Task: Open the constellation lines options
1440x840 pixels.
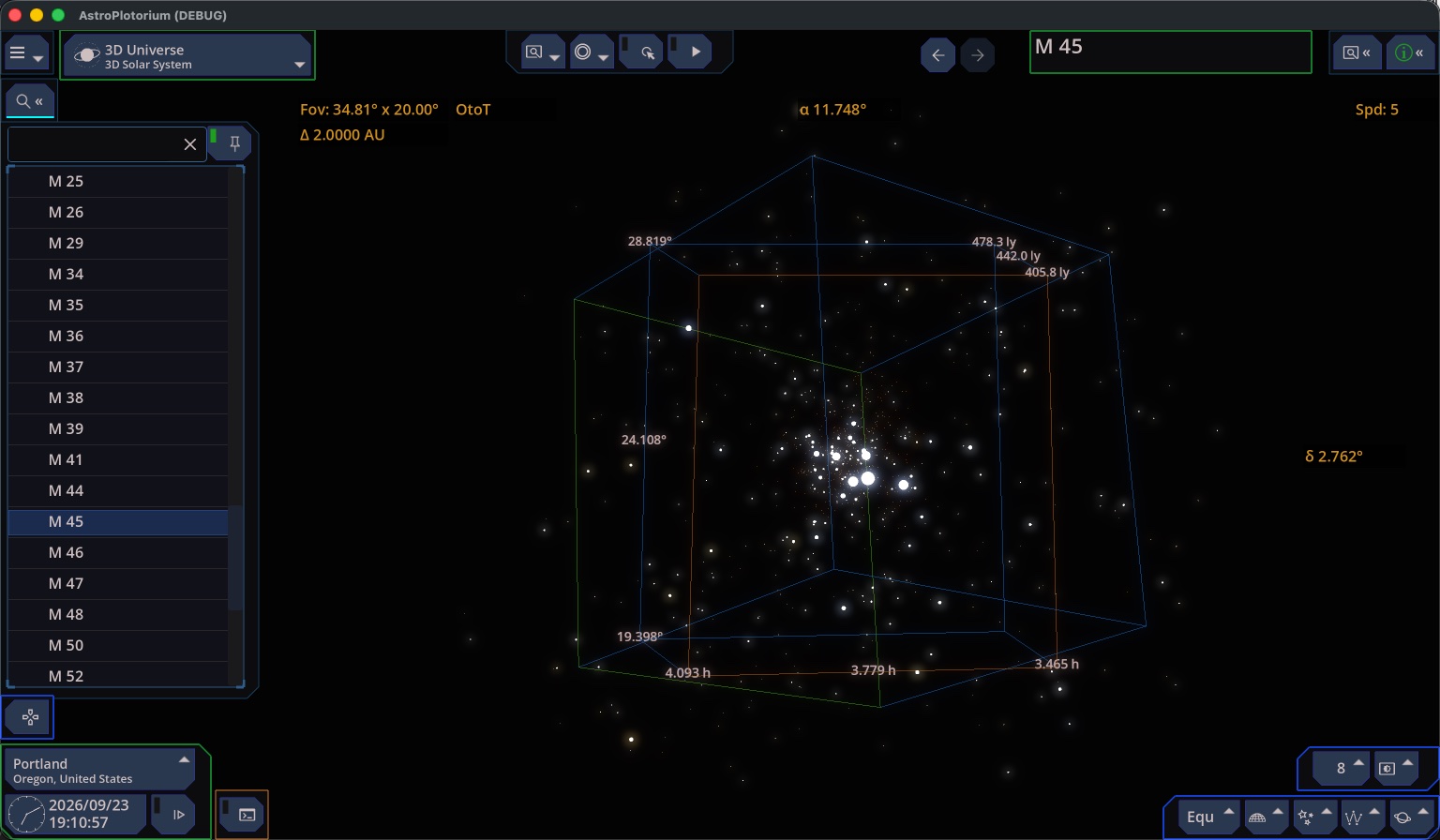Action: click(1361, 817)
